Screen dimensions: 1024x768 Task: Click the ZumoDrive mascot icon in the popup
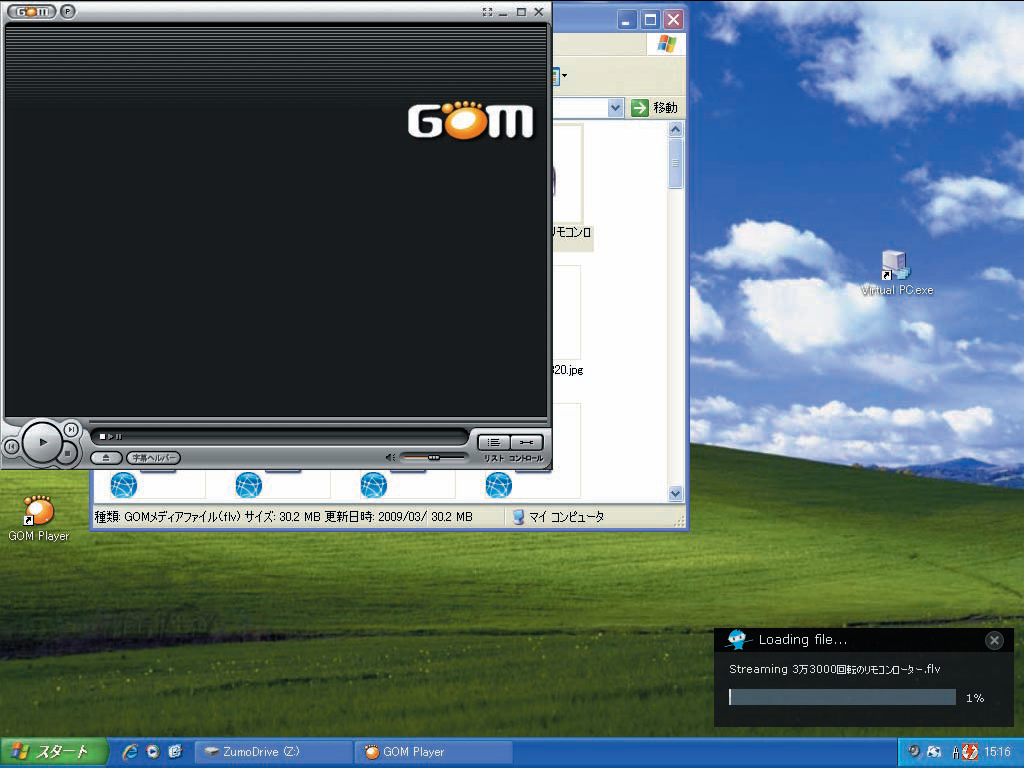click(x=739, y=639)
